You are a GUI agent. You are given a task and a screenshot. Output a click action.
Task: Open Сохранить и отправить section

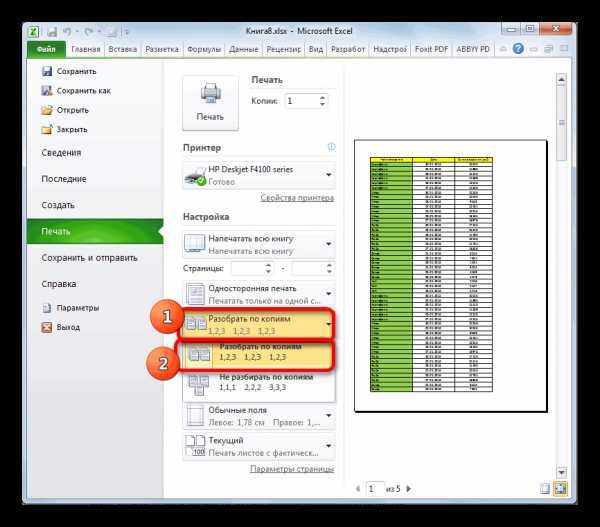point(89,258)
